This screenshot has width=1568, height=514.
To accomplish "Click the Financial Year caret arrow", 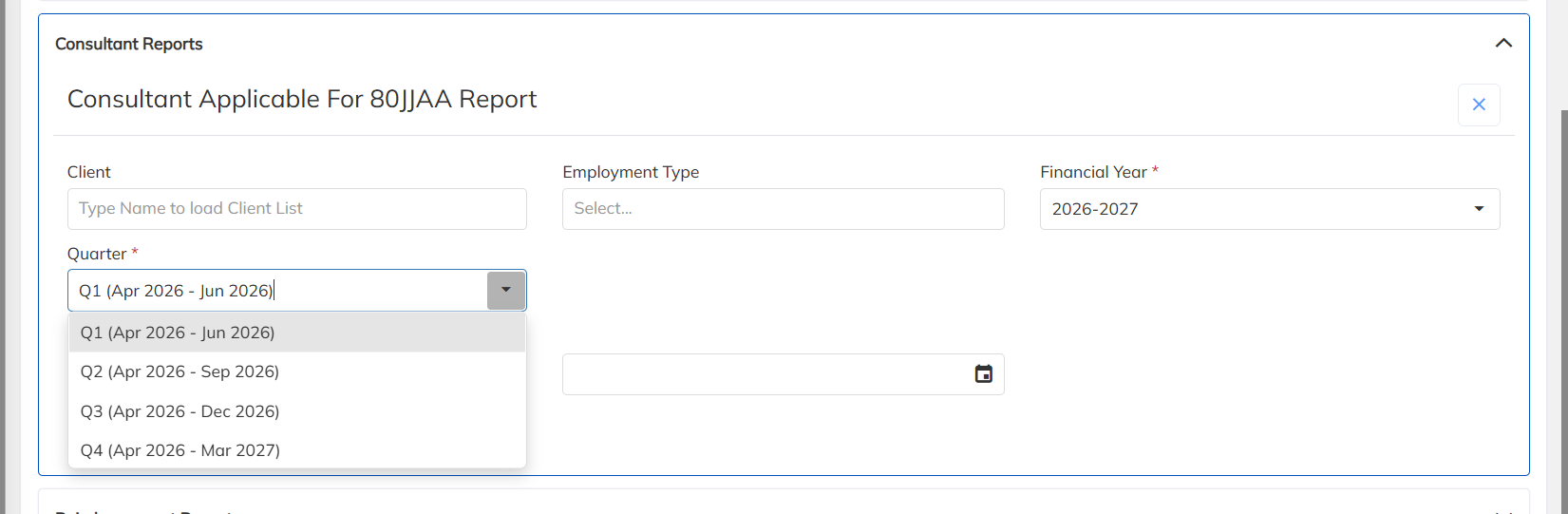I will 1479,209.
